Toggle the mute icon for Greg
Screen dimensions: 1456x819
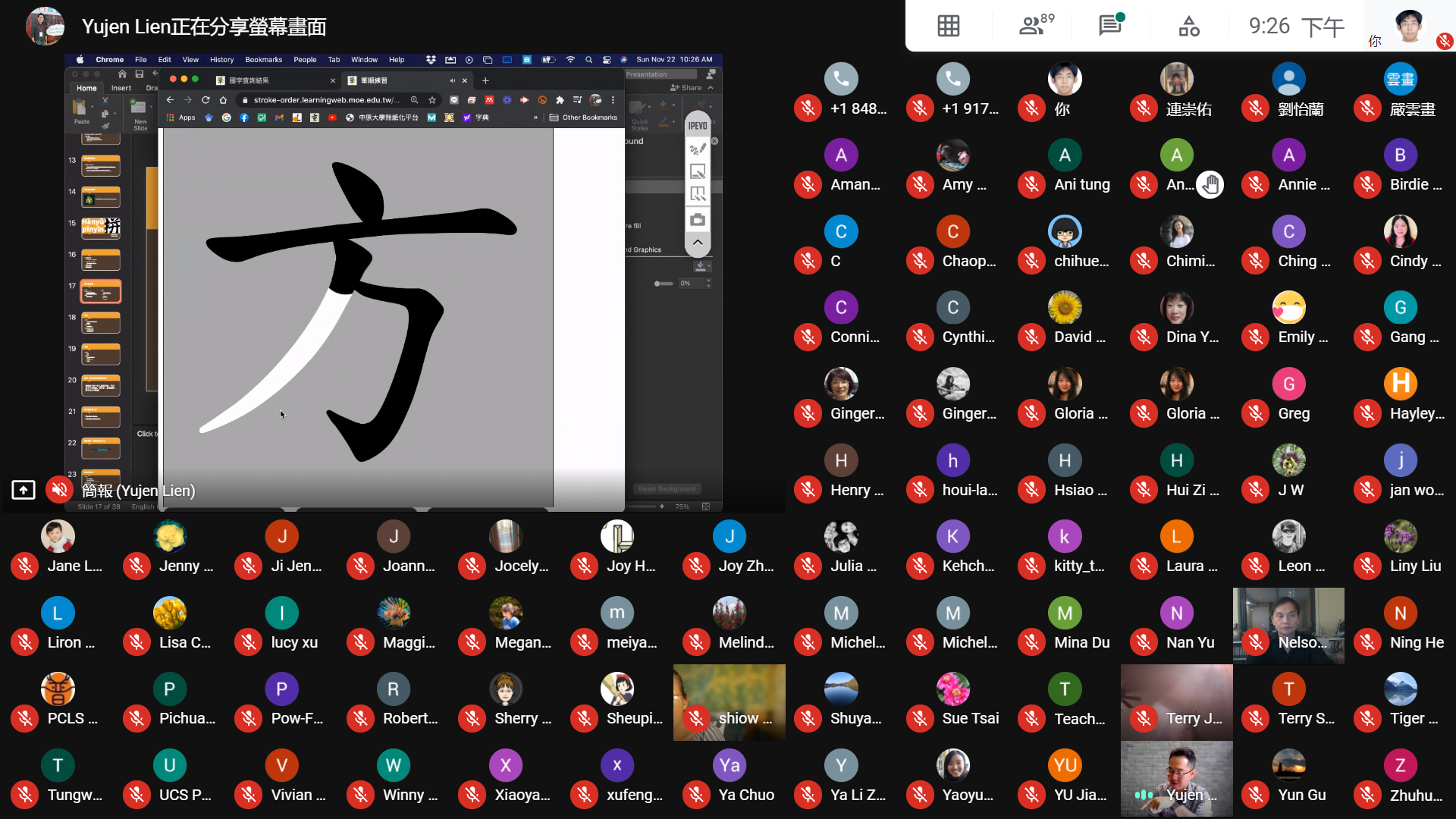(x=1255, y=413)
